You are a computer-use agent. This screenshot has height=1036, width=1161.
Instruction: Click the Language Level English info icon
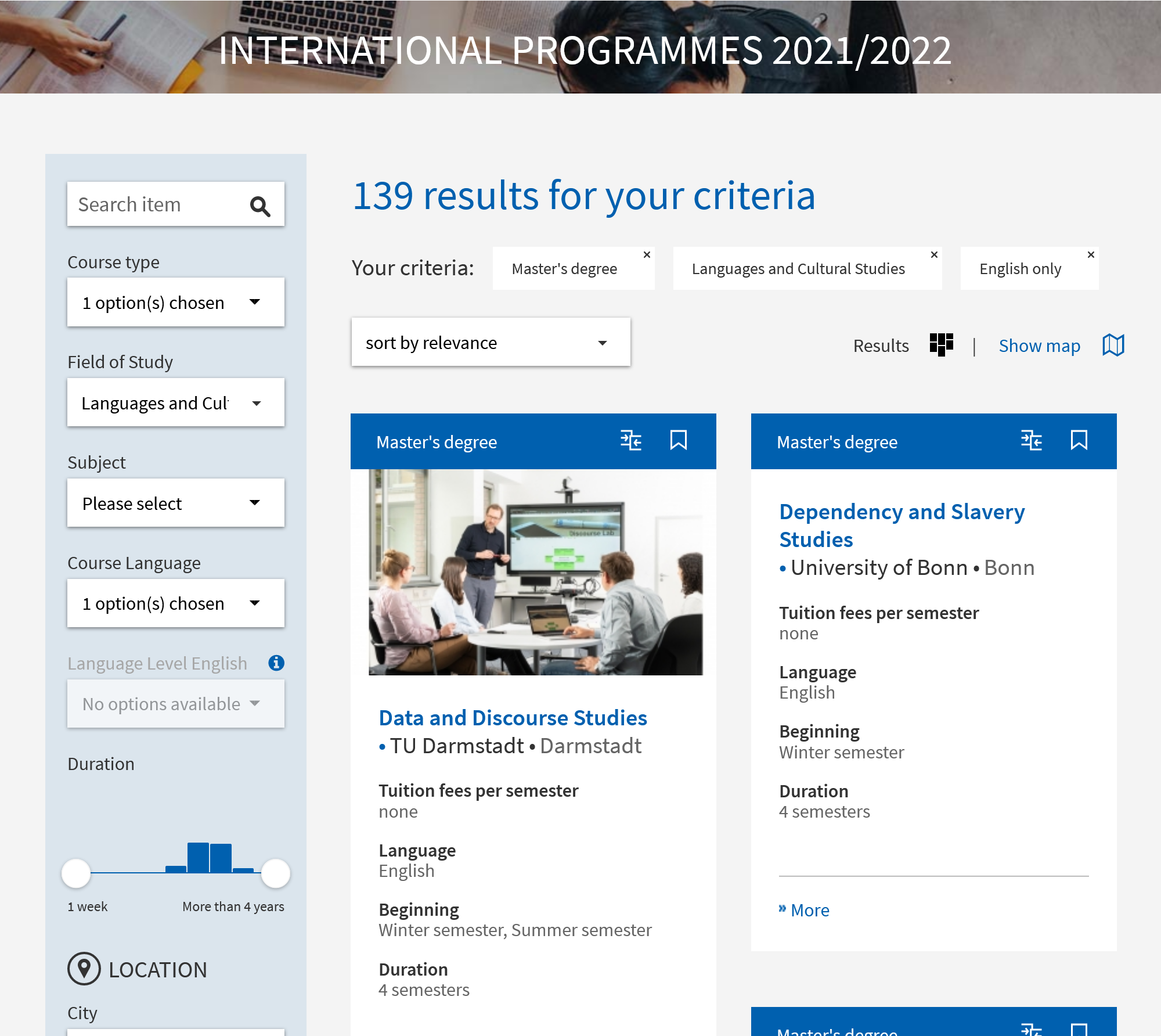(x=276, y=663)
